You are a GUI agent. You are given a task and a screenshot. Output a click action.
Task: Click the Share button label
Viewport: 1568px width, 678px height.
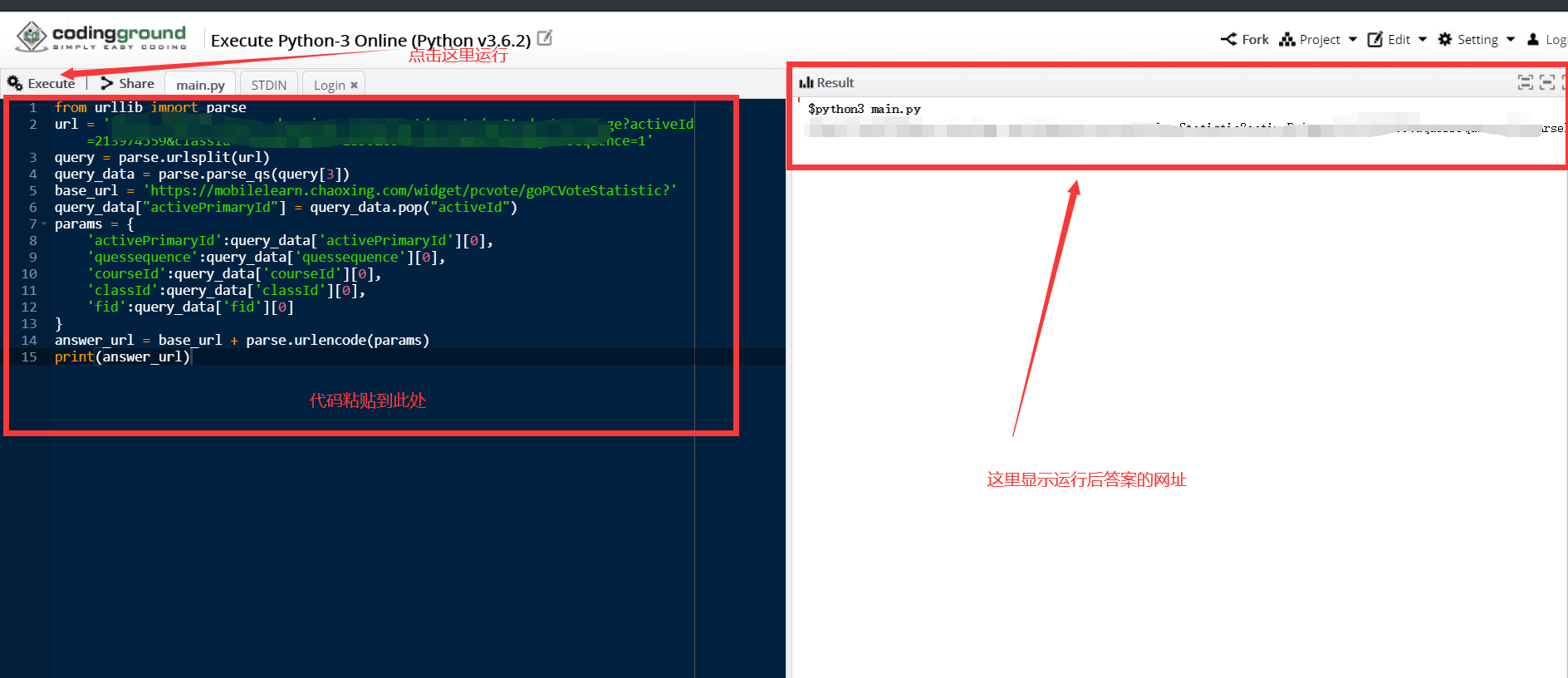[x=136, y=83]
